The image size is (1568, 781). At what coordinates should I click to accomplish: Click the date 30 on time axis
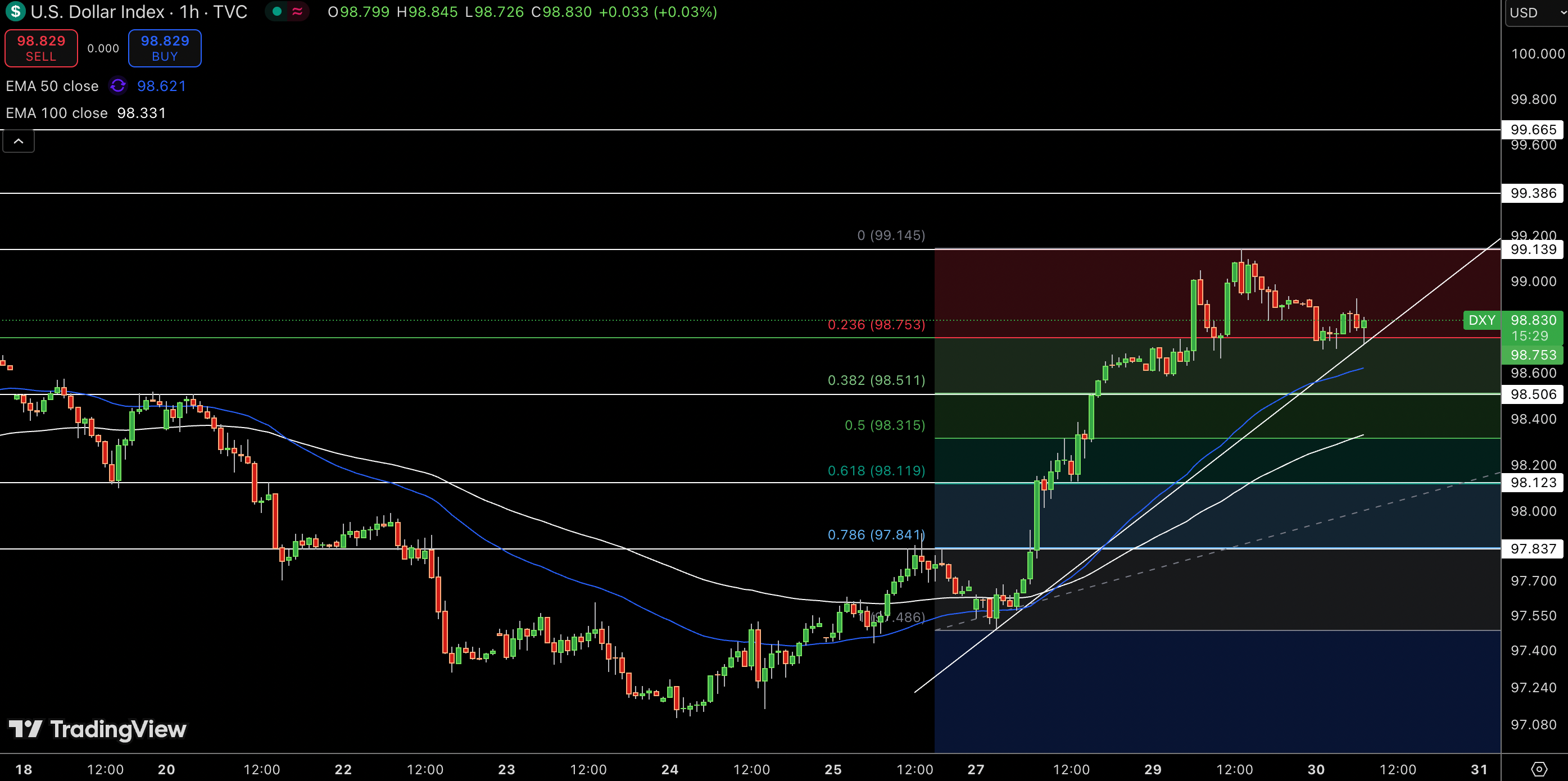[x=1316, y=769]
